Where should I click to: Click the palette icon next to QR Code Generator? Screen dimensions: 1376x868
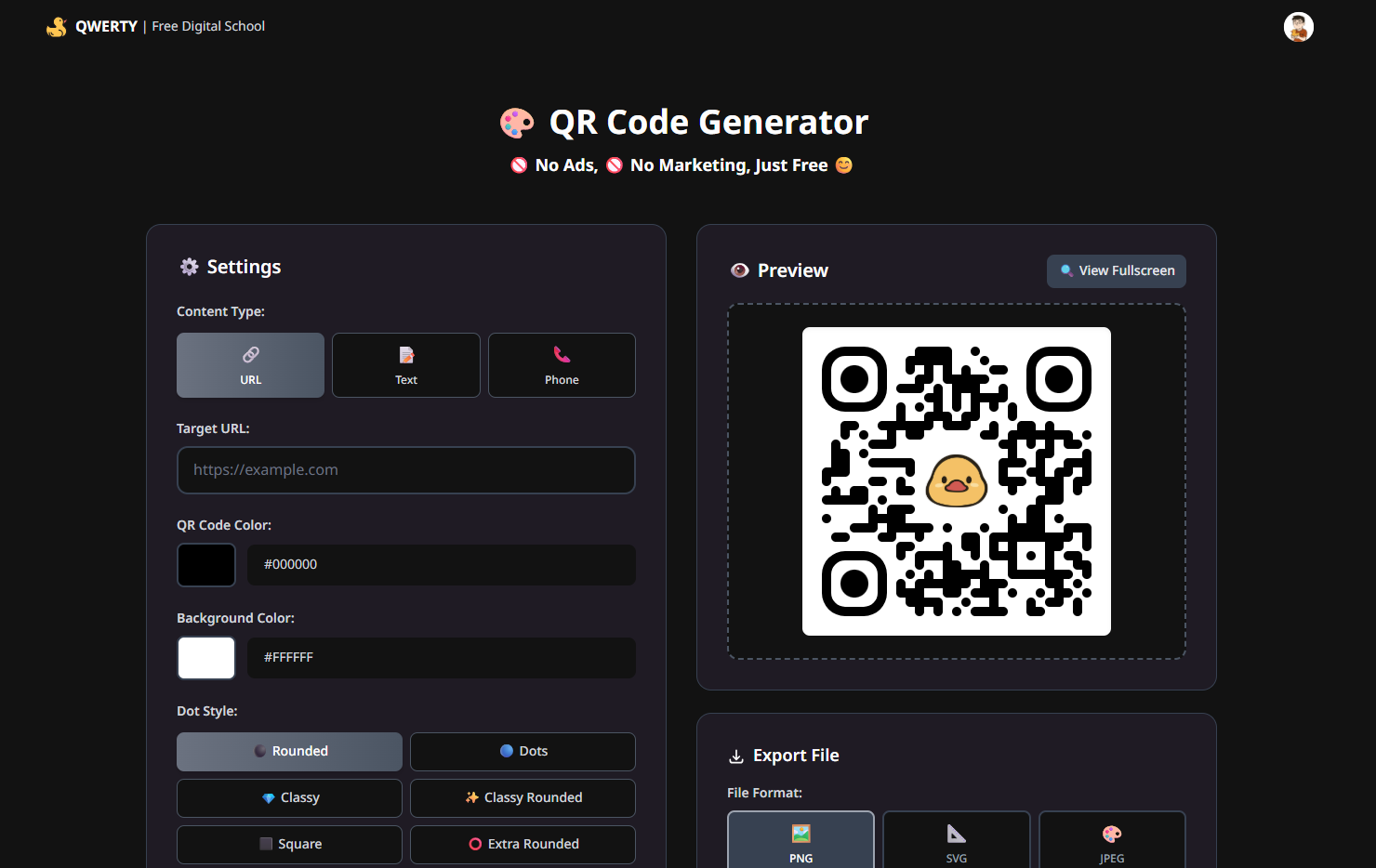(517, 122)
